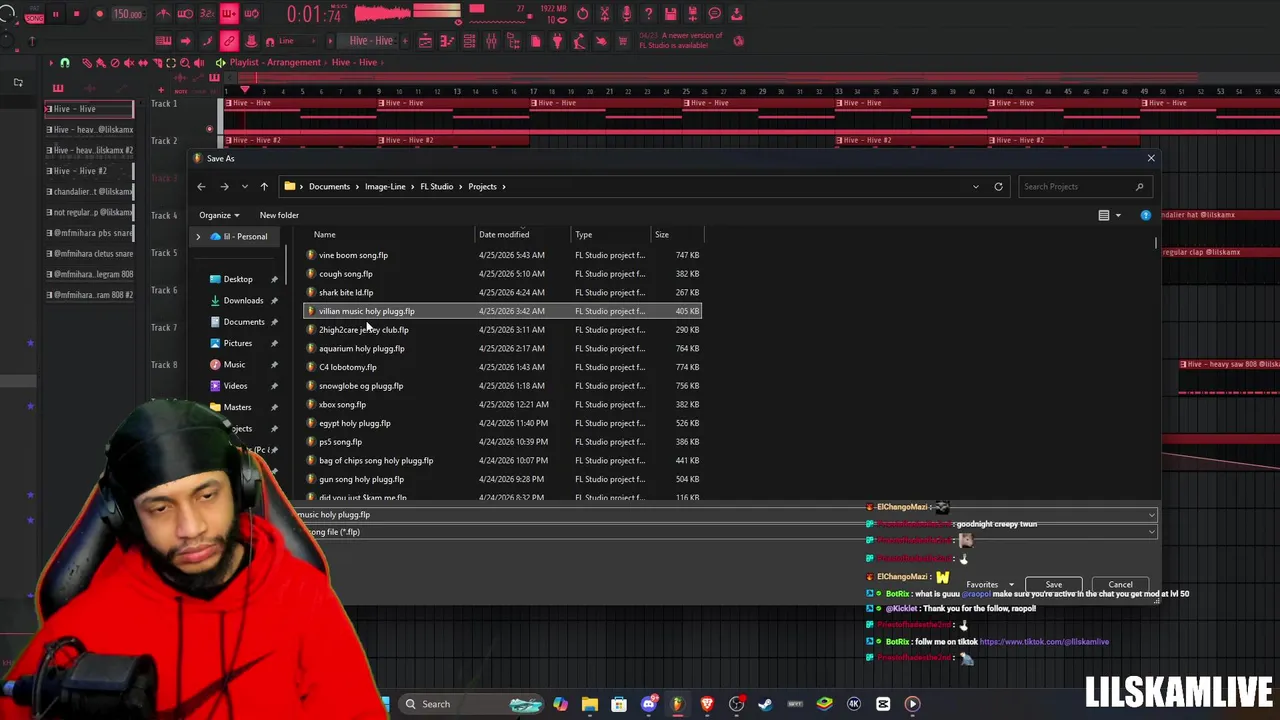Click the tempo 150.000 field
Screen dimensions: 1280x720
[x=128, y=14]
